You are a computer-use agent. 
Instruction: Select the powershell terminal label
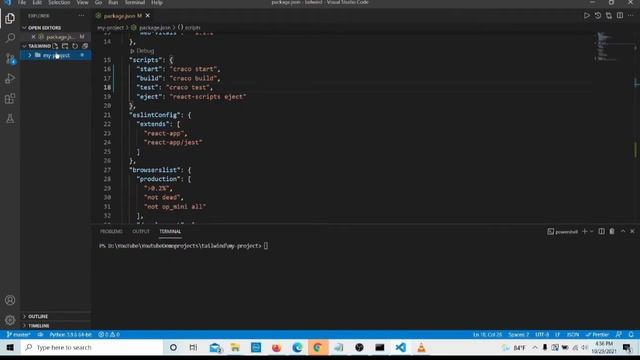[x=562, y=231]
